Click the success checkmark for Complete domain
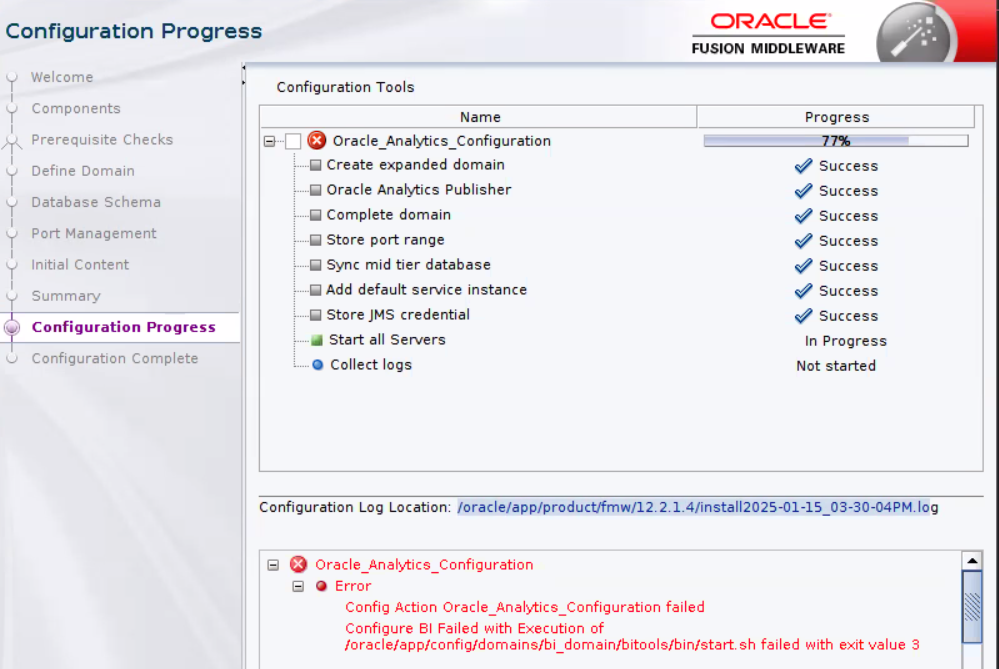This screenshot has width=999, height=669. [803, 215]
